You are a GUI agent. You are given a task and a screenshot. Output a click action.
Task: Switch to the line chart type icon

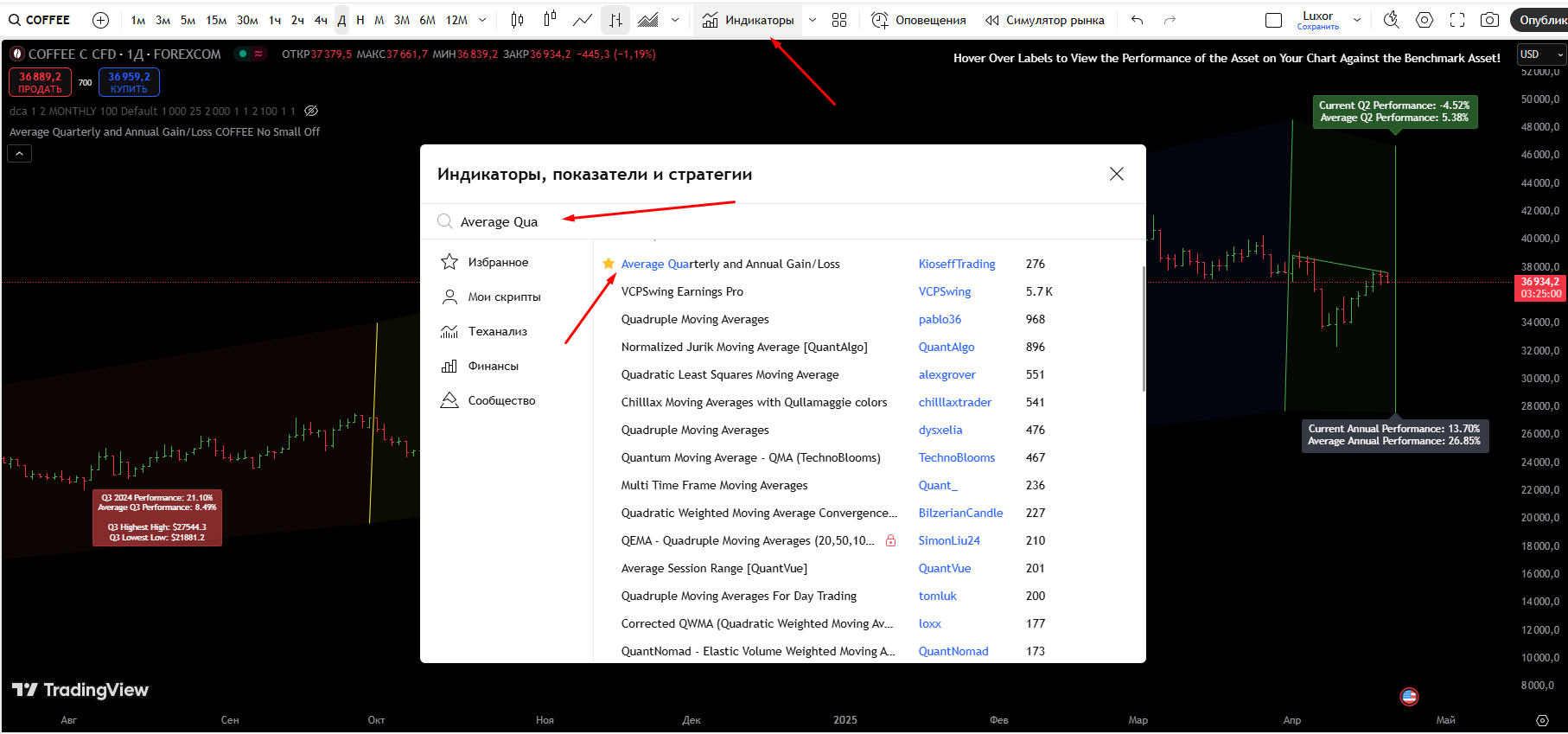(x=583, y=20)
